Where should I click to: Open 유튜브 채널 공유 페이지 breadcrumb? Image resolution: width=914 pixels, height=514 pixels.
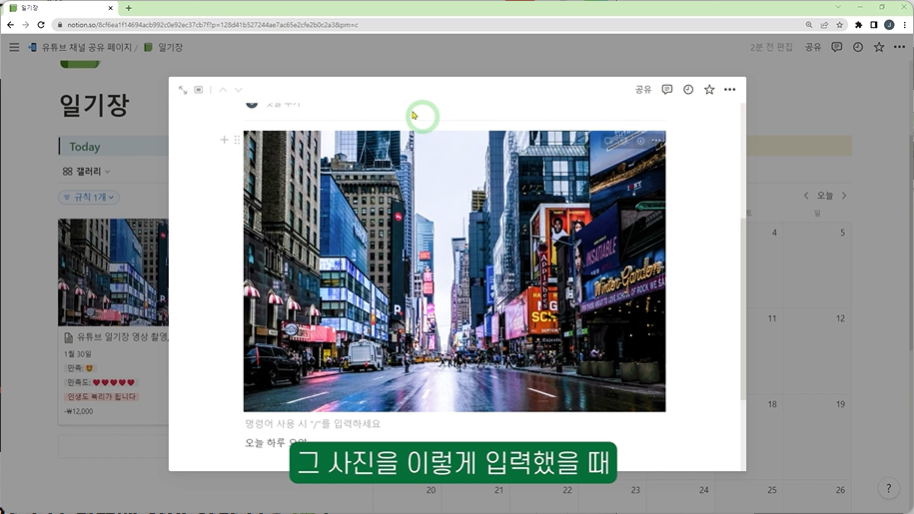[80, 47]
